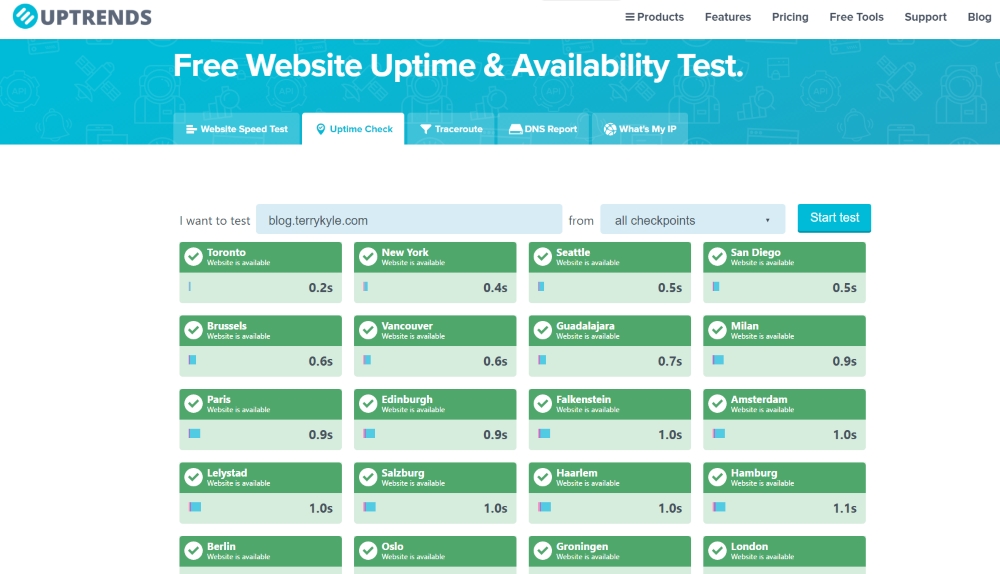The image size is (1000, 574).
Task: Click the San Diego checkmark icon
Action: point(717,257)
